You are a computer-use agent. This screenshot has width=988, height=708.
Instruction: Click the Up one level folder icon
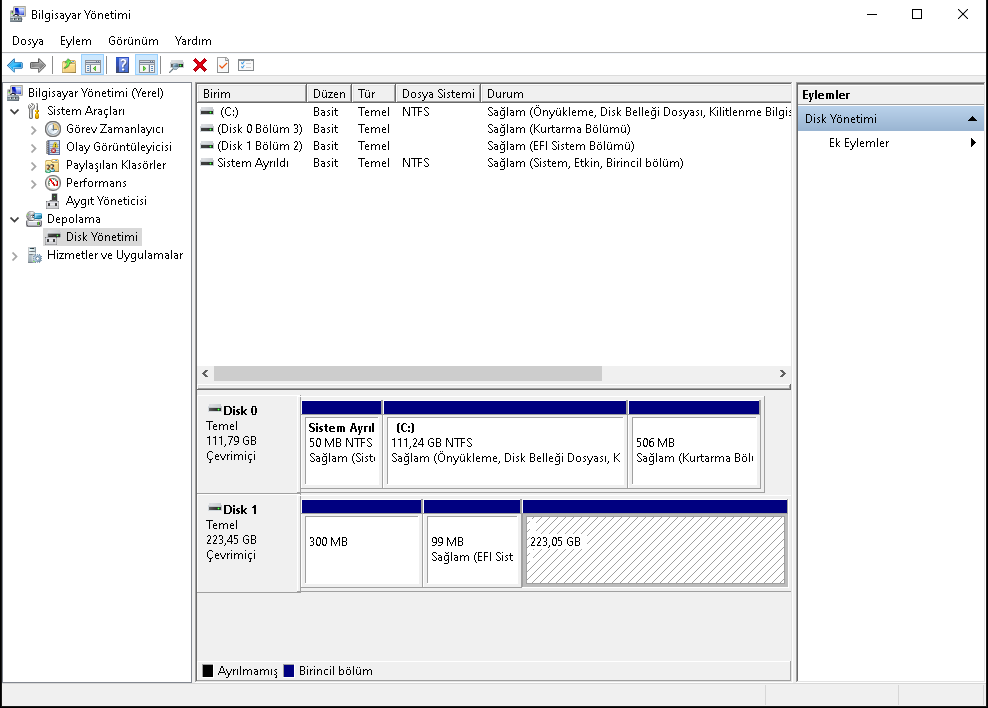[x=69, y=65]
